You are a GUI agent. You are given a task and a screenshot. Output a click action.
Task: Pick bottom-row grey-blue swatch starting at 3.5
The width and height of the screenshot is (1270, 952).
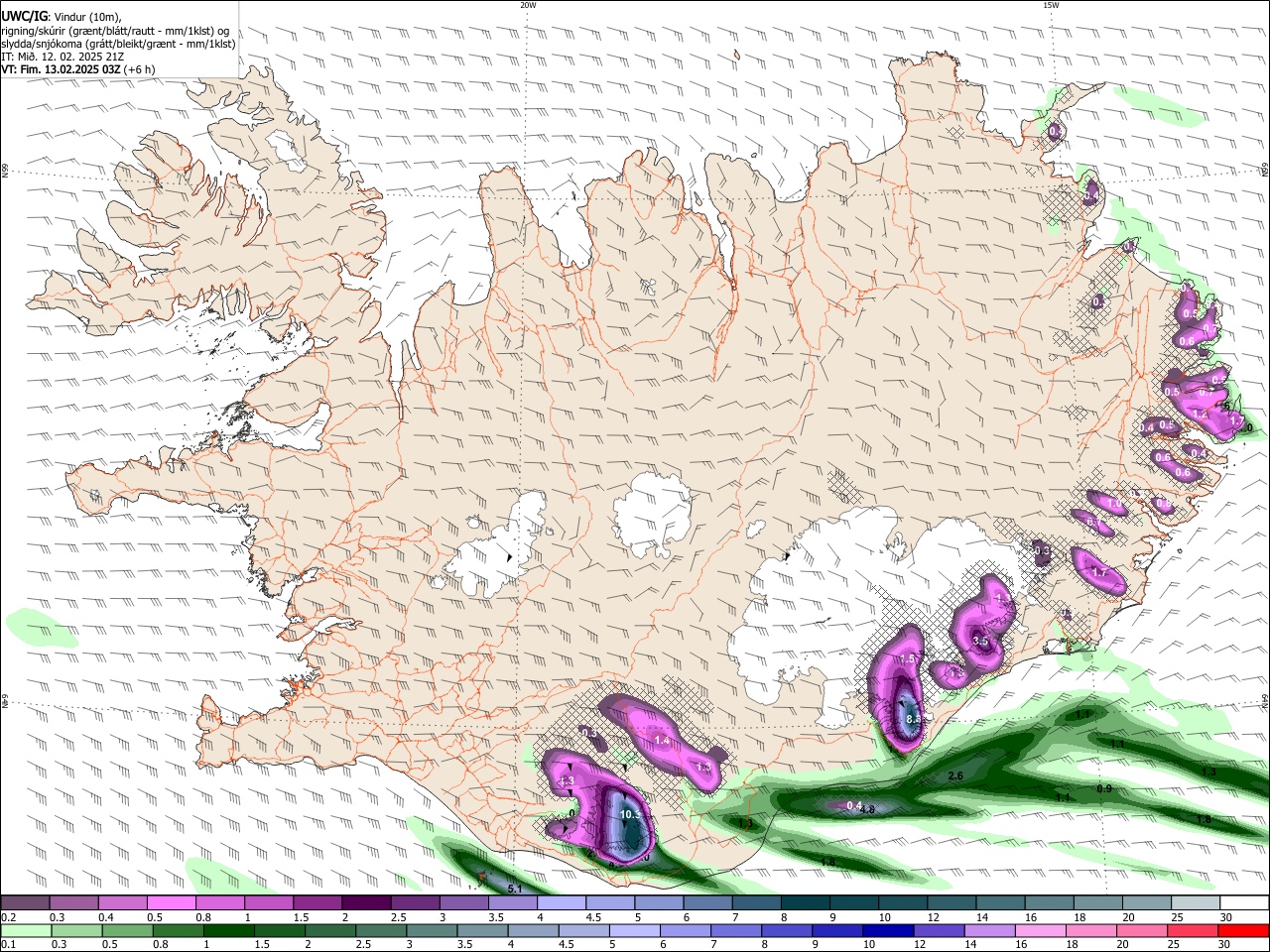click(482, 930)
